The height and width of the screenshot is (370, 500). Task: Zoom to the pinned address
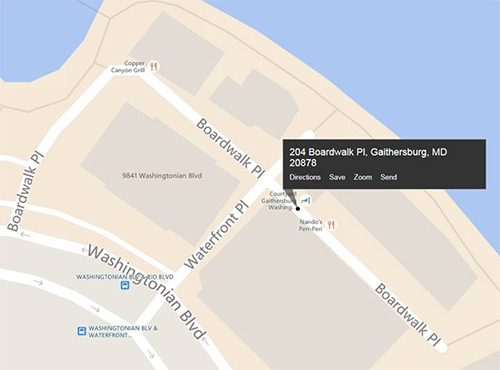click(x=363, y=177)
